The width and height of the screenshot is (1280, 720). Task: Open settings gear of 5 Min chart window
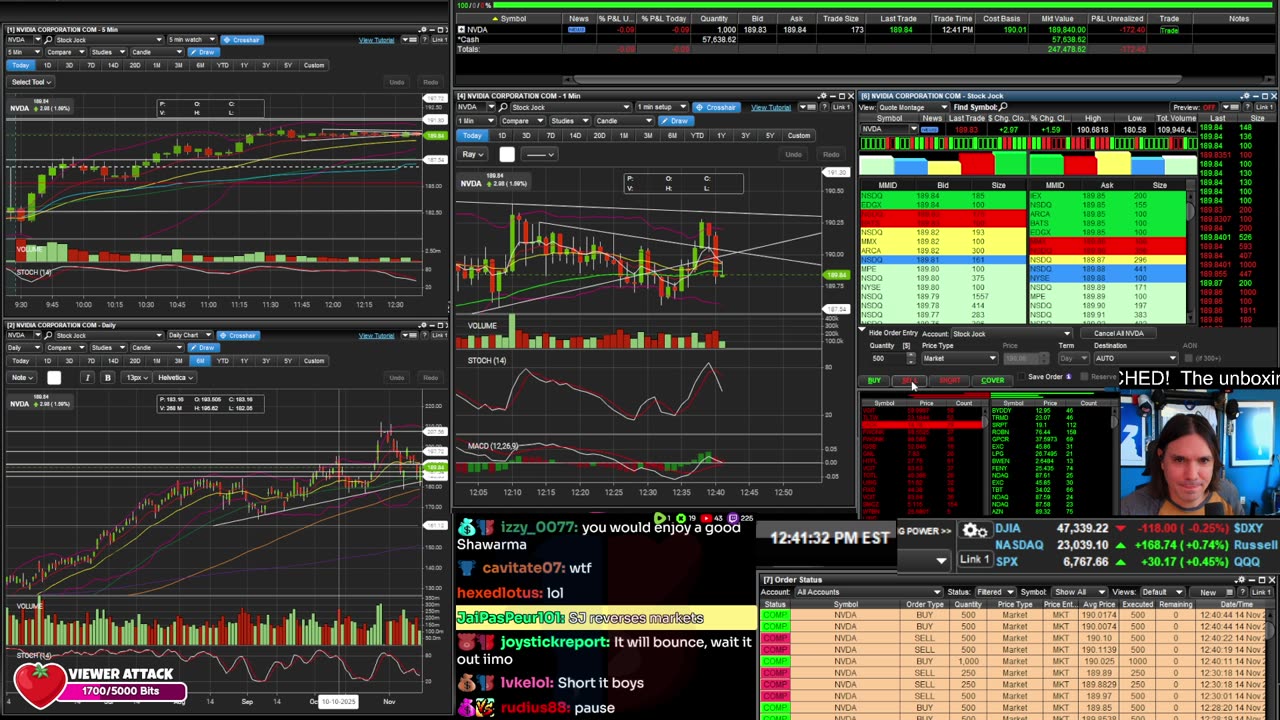tap(425, 30)
